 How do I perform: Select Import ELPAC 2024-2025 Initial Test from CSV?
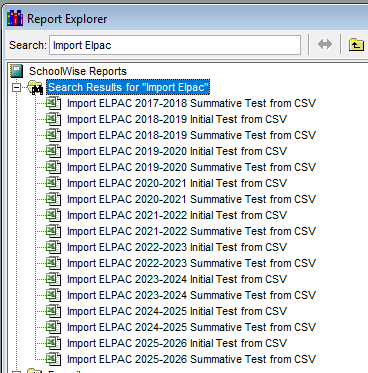point(177,311)
